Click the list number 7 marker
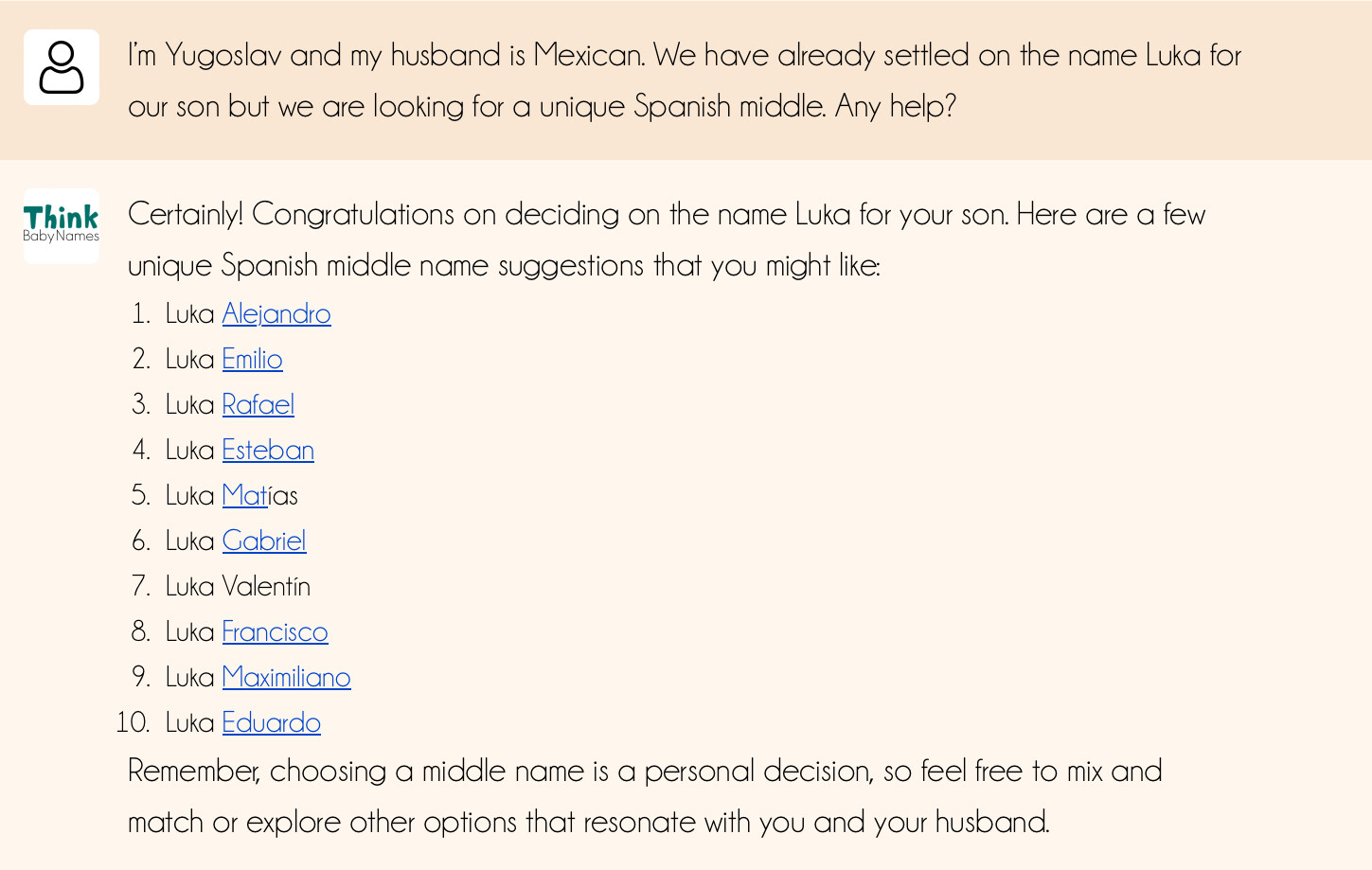Viewport: 1372px width, 870px height. pos(141,587)
